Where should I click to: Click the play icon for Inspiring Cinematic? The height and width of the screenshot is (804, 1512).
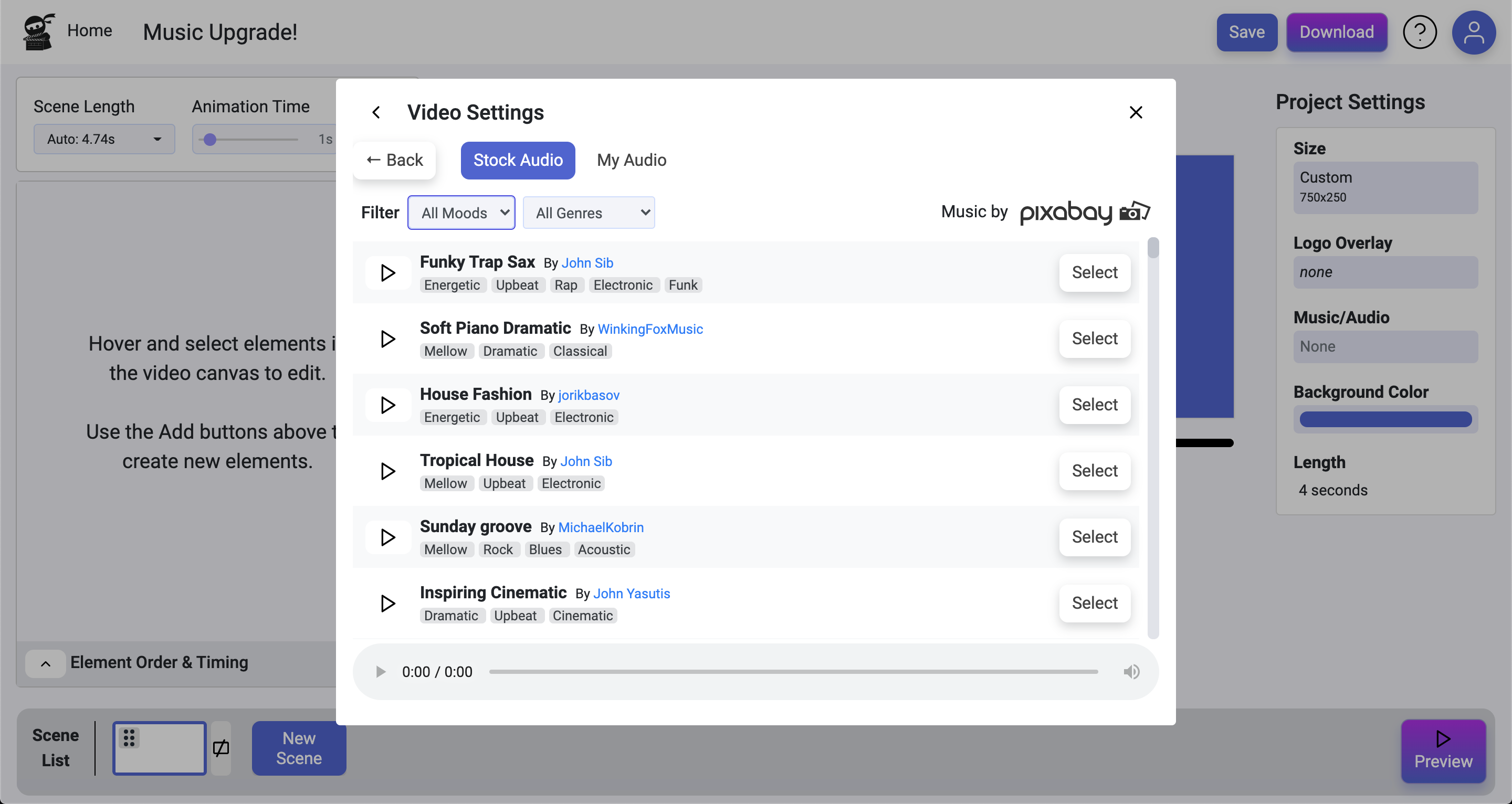(389, 603)
